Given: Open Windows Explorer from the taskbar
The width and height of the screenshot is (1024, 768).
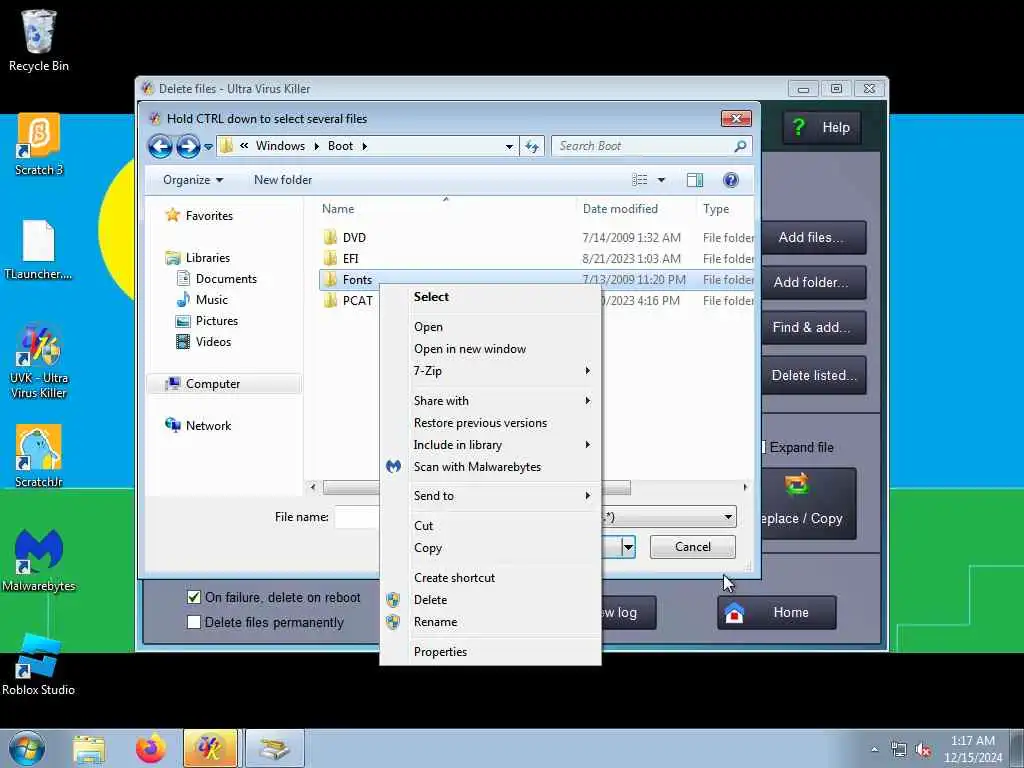Looking at the screenshot, I should [89, 748].
